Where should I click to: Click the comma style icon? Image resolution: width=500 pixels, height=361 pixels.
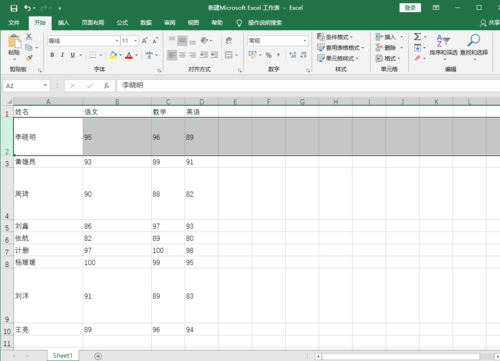278,55
